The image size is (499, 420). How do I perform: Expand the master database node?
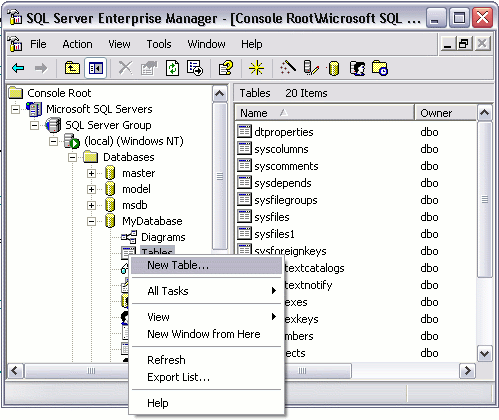click(x=91, y=173)
